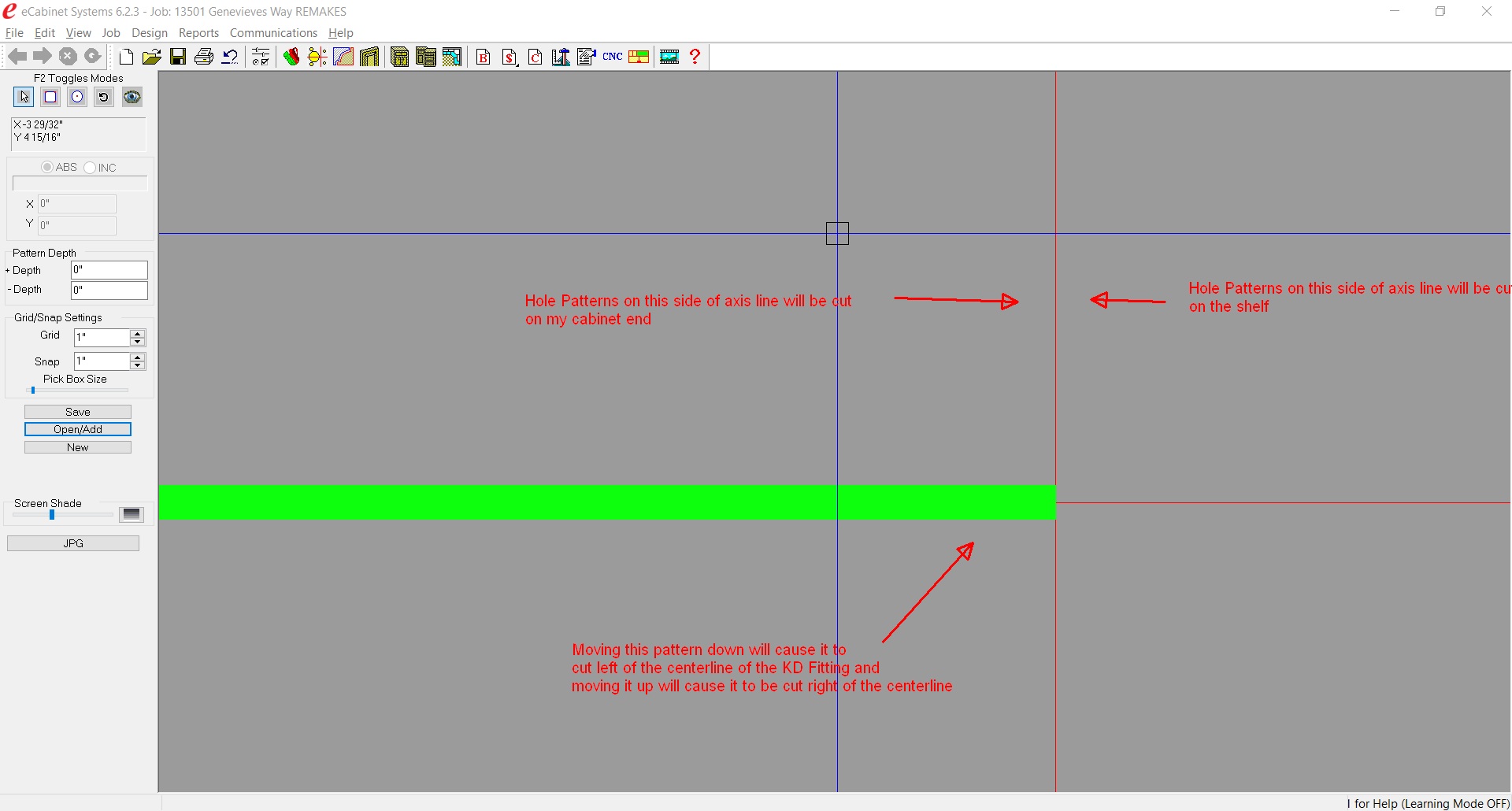Click the square pick box at axis intersection
The width and height of the screenshot is (1512, 811).
coord(837,233)
